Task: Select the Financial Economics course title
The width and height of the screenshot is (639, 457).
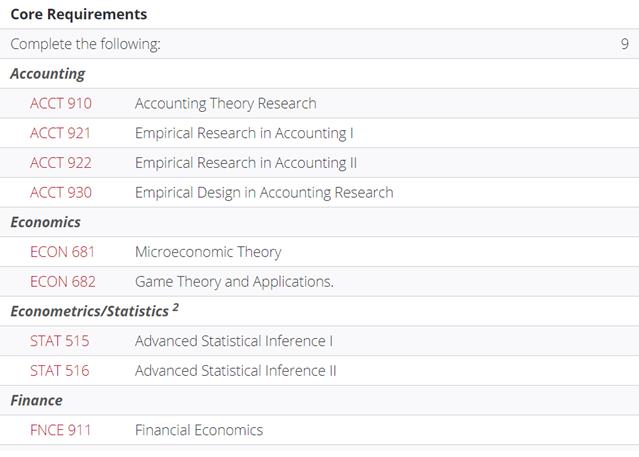Action: click(199, 430)
